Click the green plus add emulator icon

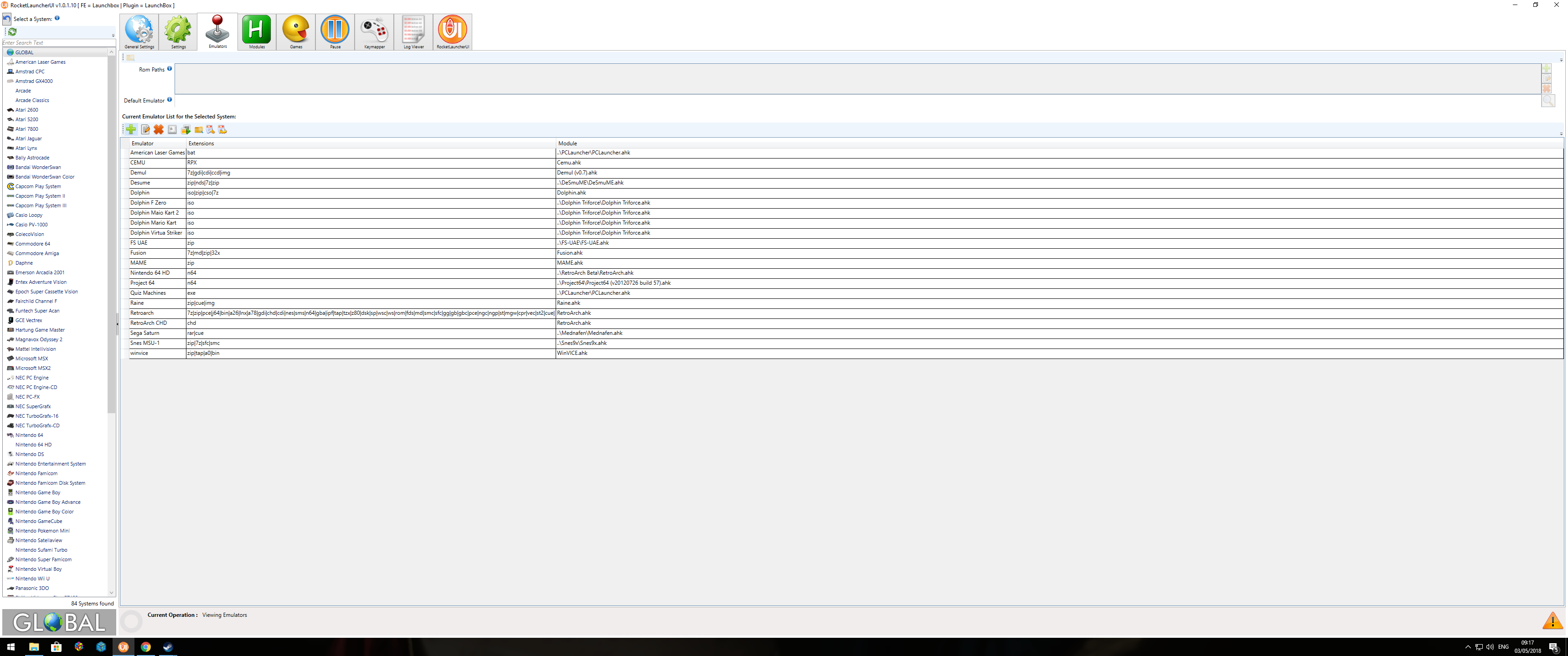(x=131, y=129)
